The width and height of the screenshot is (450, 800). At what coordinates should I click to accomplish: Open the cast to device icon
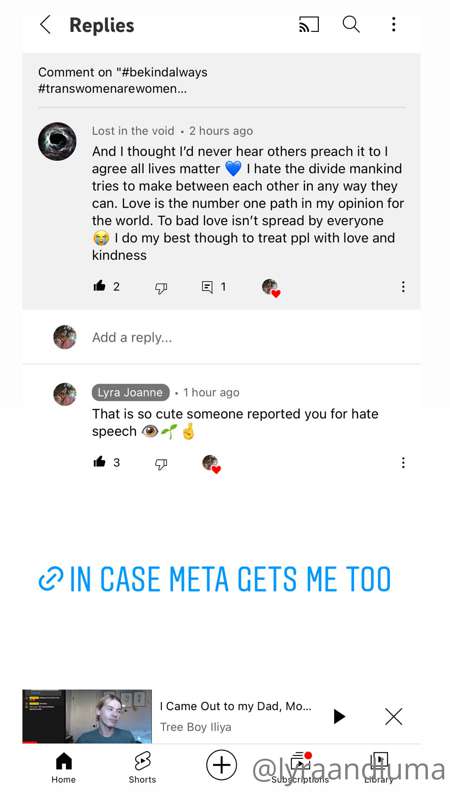point(309,24)
